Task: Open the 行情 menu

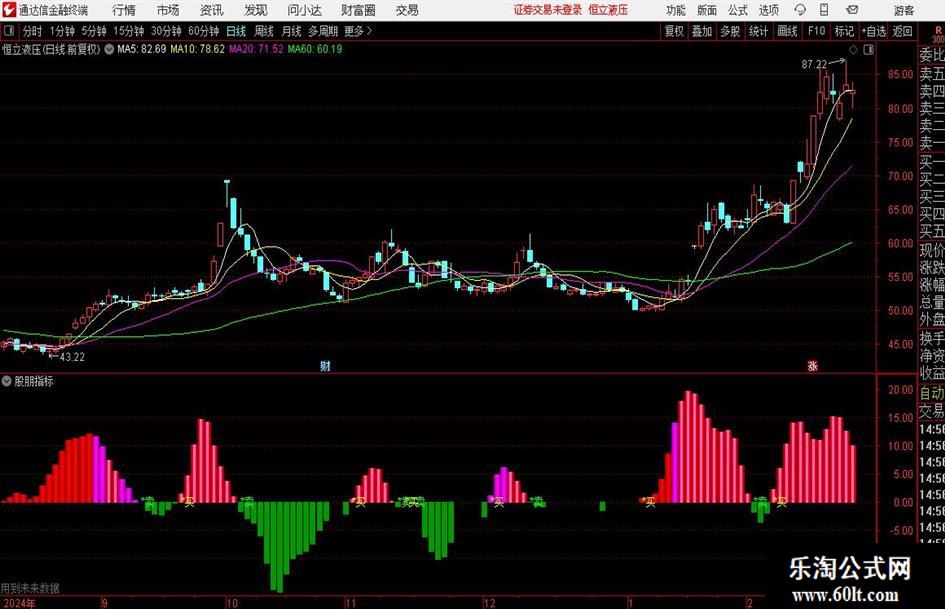Action: (124, 10)
